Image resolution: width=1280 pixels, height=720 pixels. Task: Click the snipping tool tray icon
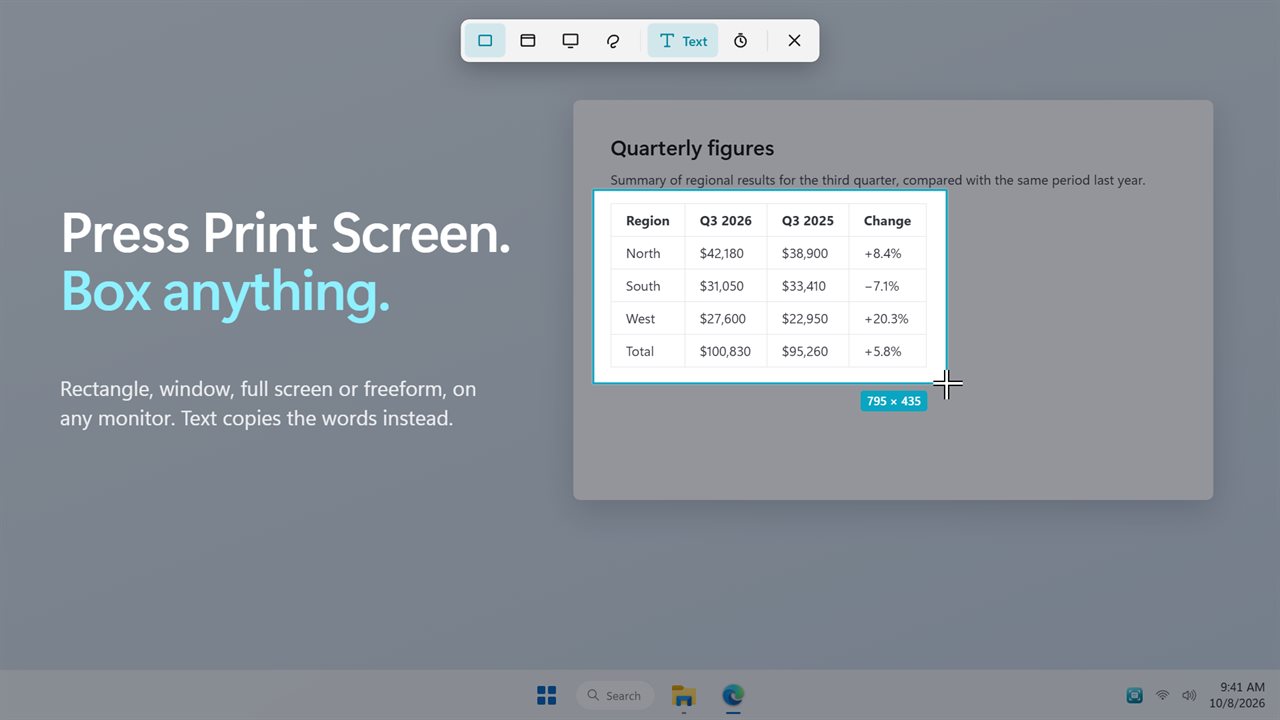tap(1134, 695)
